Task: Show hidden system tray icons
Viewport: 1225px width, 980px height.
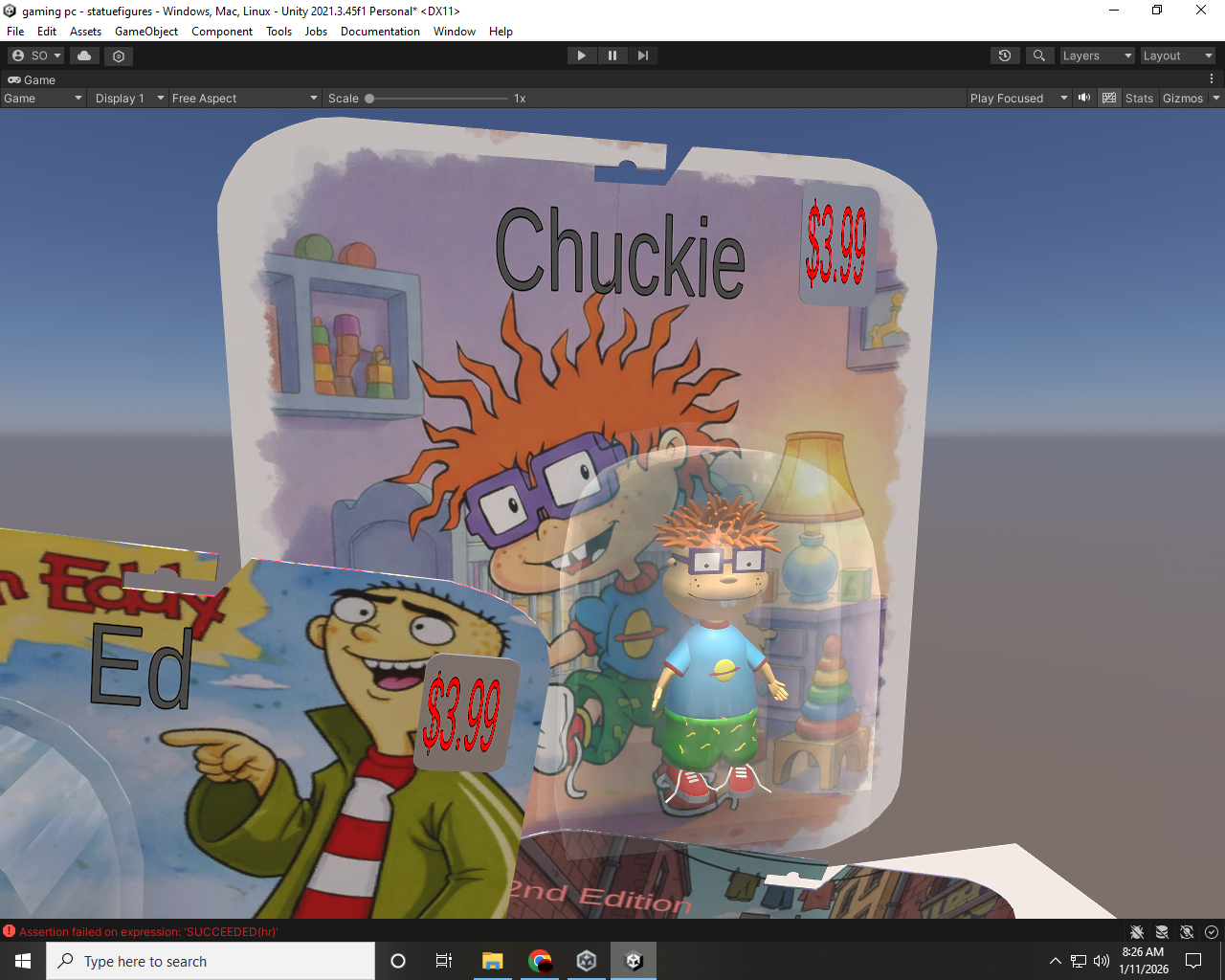Action: (1055, 961)
